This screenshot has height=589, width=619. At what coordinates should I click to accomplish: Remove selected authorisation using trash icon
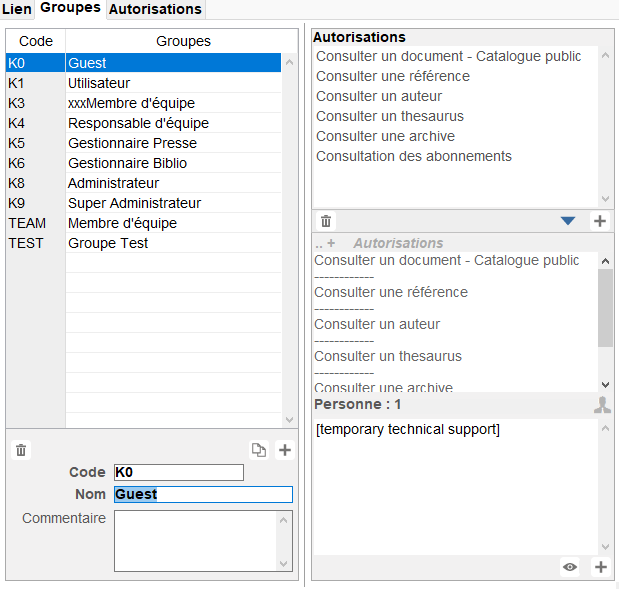coord(326,221)
